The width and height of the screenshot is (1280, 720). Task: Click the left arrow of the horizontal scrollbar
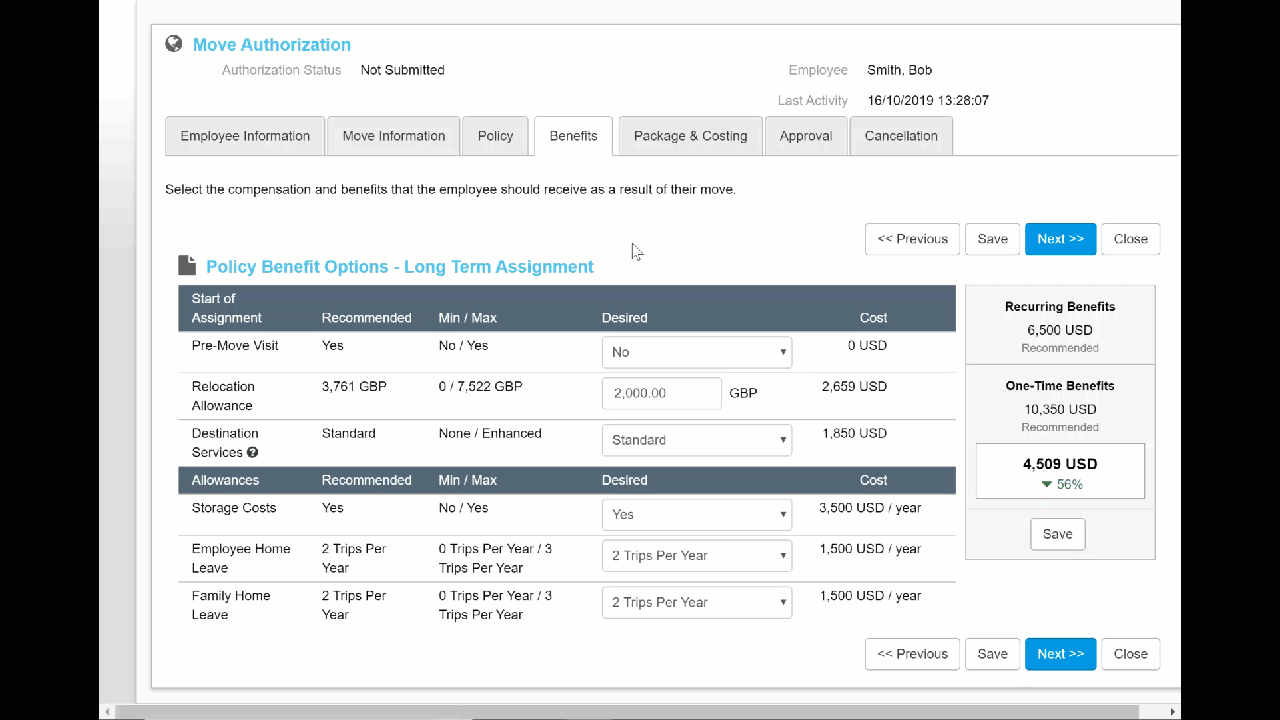tap(106, 712)
